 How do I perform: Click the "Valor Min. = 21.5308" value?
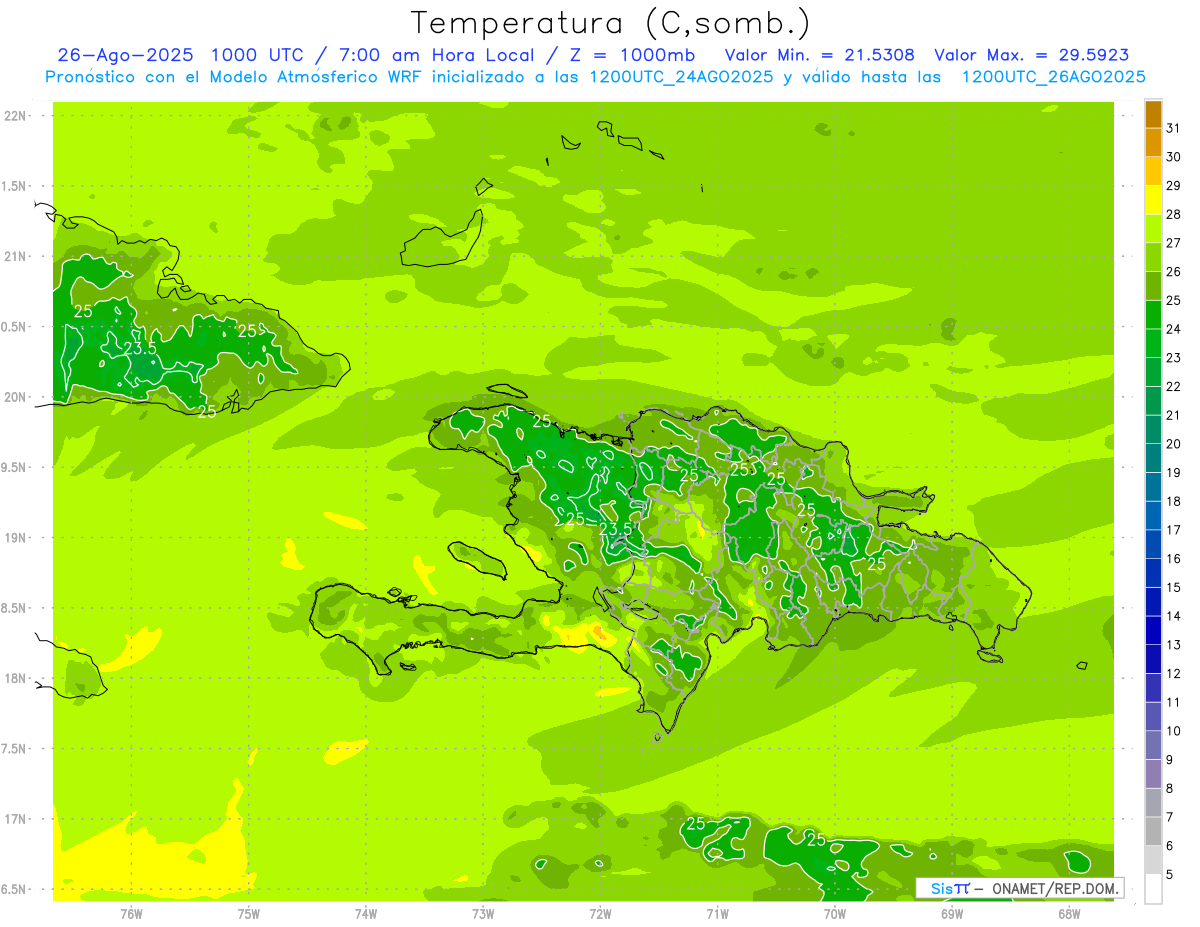(x=820, y=55)
